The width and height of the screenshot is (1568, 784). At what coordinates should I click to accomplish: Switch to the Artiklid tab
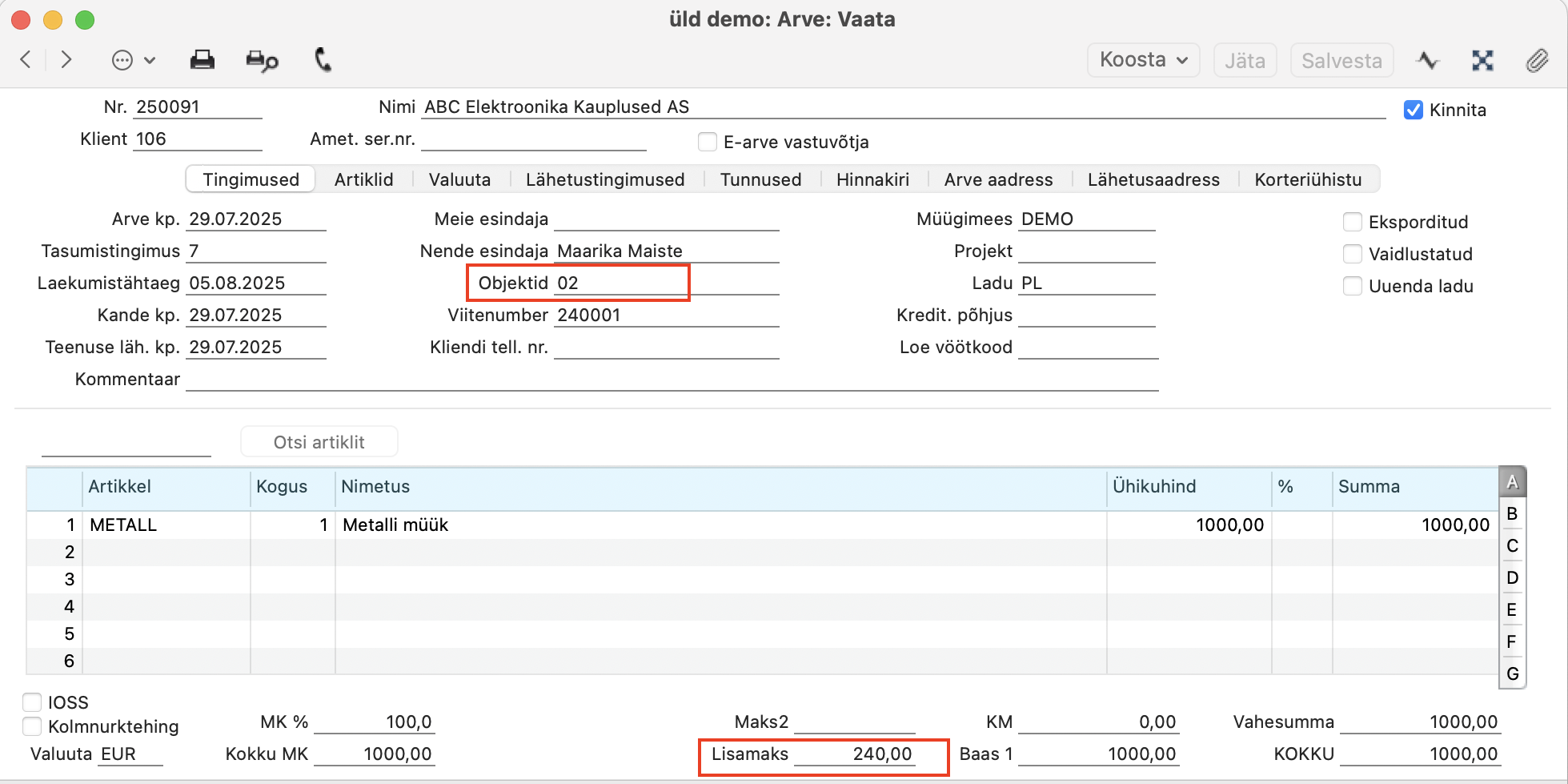pos(364,179)
